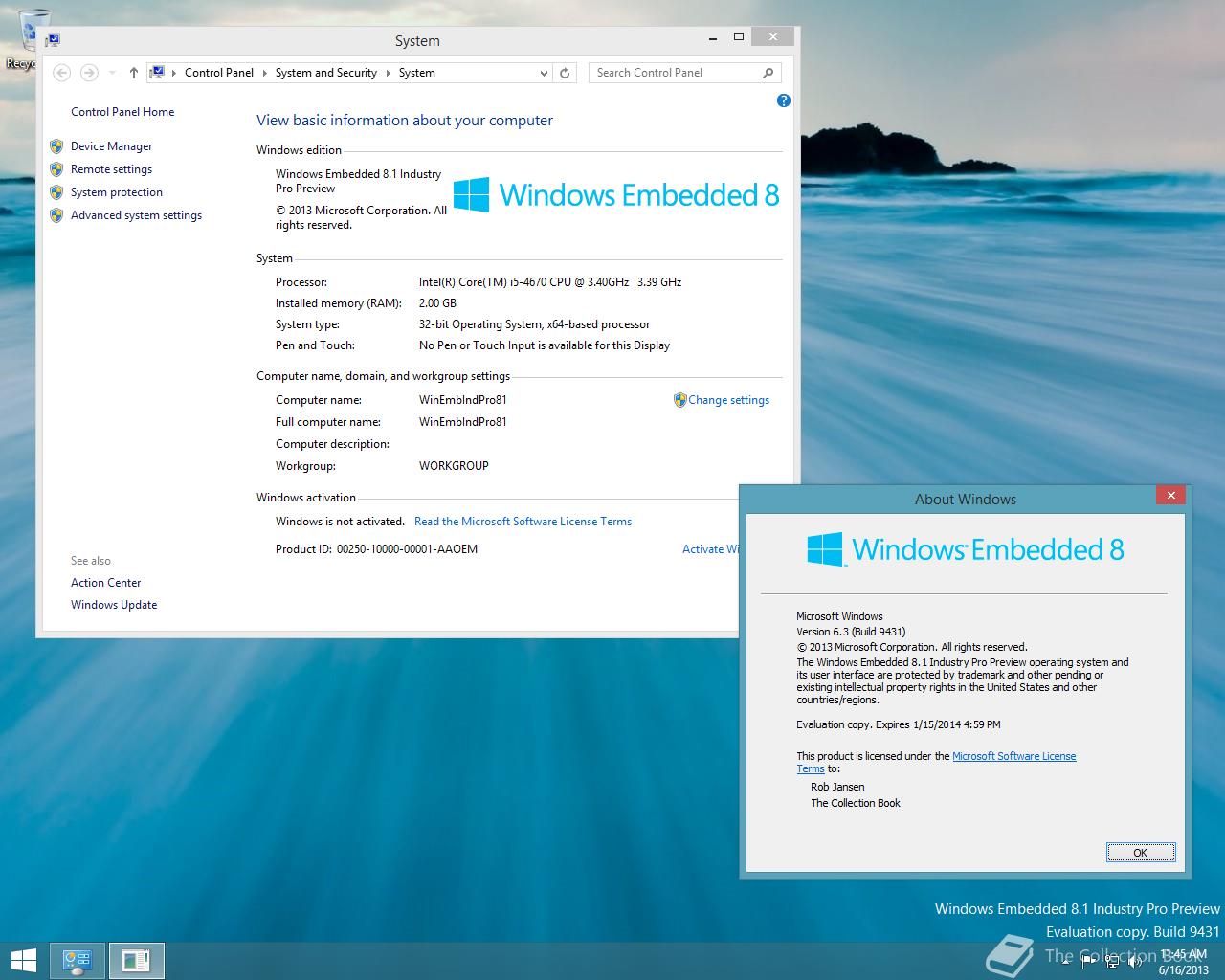This screenshot has width=1225, height=980.
Task: Click OK in About Windows dialog
Action: [x=1141, y=853]
